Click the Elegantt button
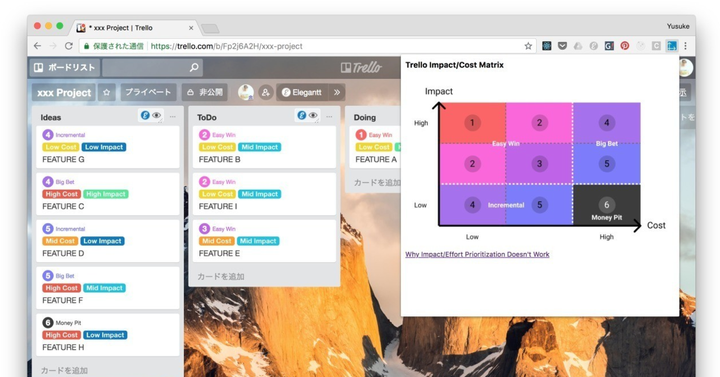Image resolution: width=720 pixels, height=377 pixels. (x=303, y=92)
